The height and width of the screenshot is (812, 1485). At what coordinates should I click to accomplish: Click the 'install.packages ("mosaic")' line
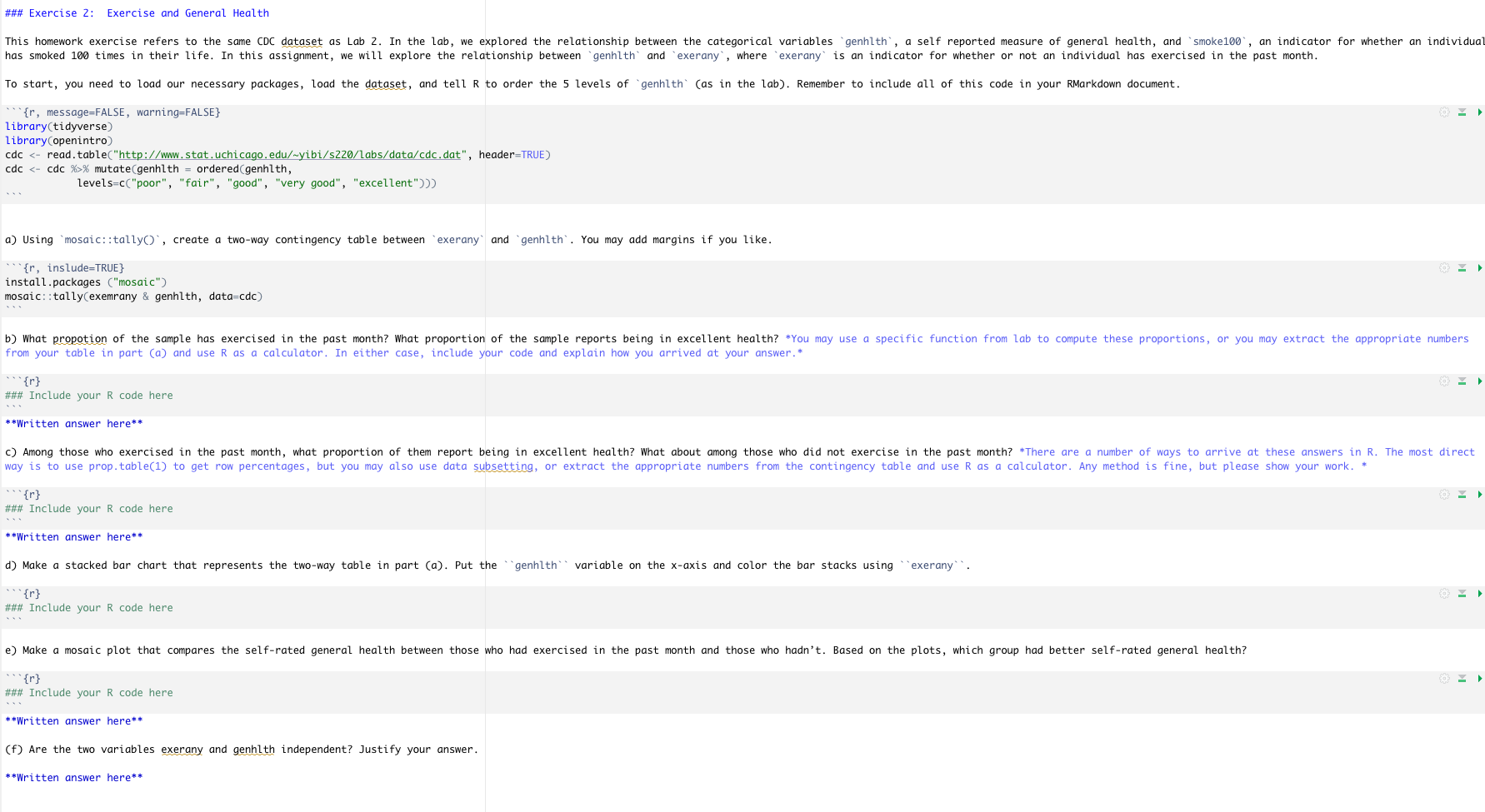86,282
